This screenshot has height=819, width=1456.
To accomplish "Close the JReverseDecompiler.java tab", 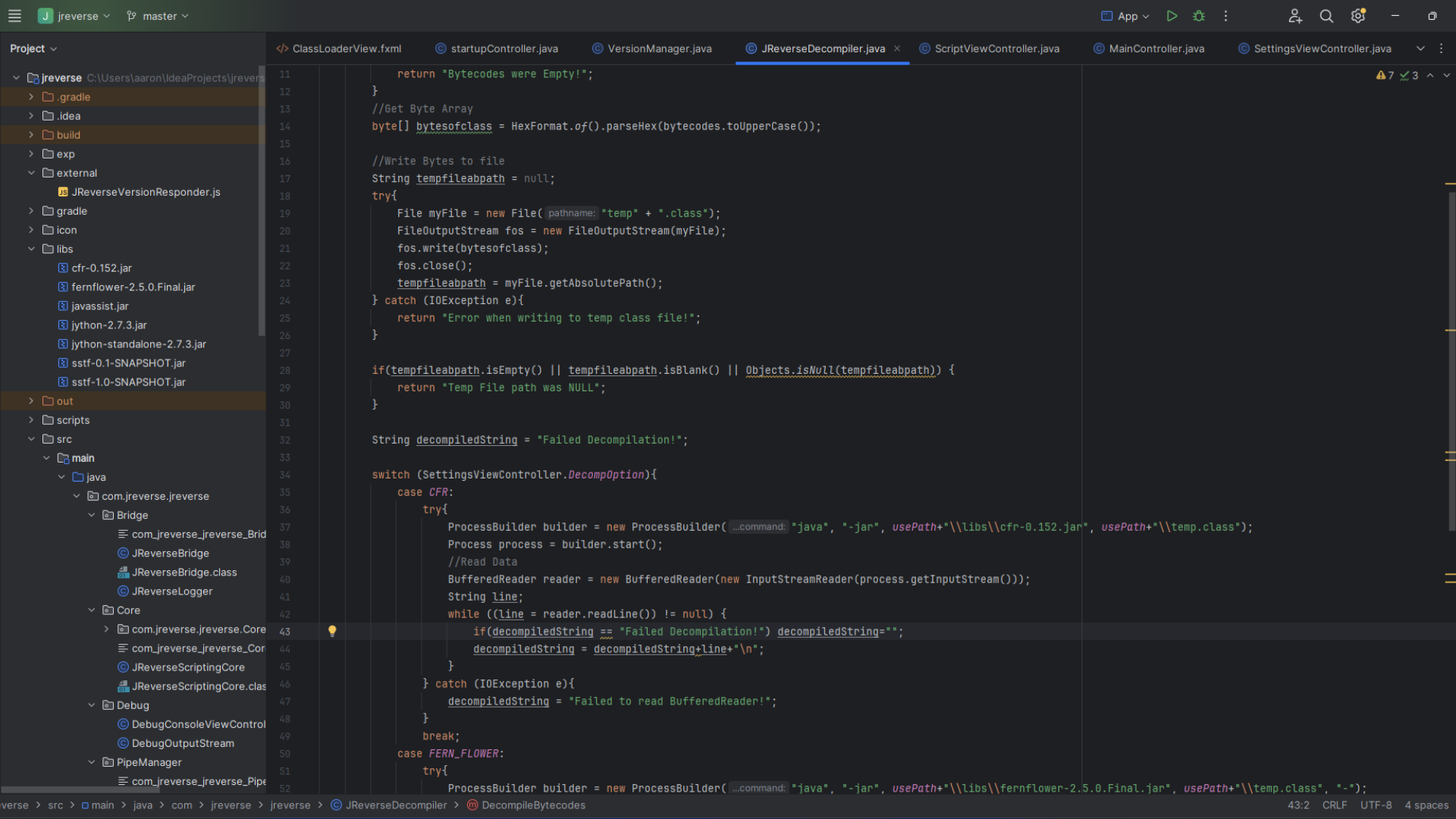I will click(x=897, y=49).
